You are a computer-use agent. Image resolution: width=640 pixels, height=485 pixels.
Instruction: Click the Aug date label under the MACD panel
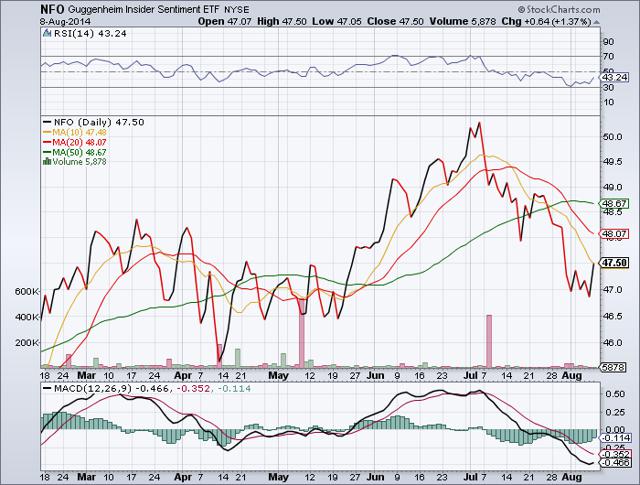coord(572,477)
